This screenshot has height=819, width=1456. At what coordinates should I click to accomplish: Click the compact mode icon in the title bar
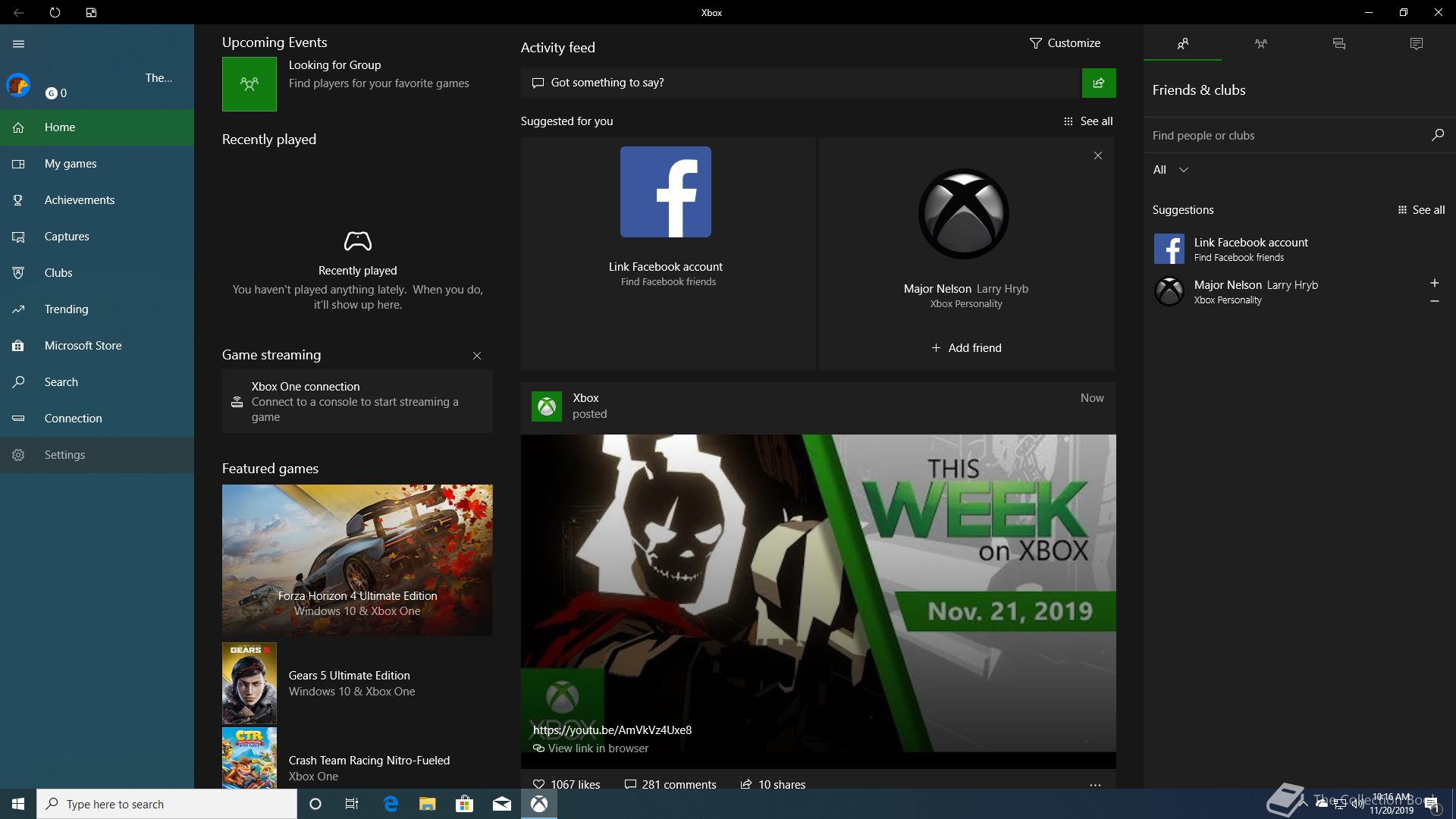tap(91, 13)
